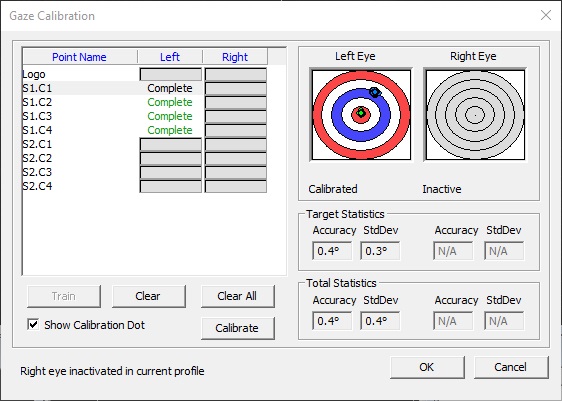Click Target Statistics right eye Accuracy N/A field
Viewport: 562px width, 401px height.
(453, 251)
